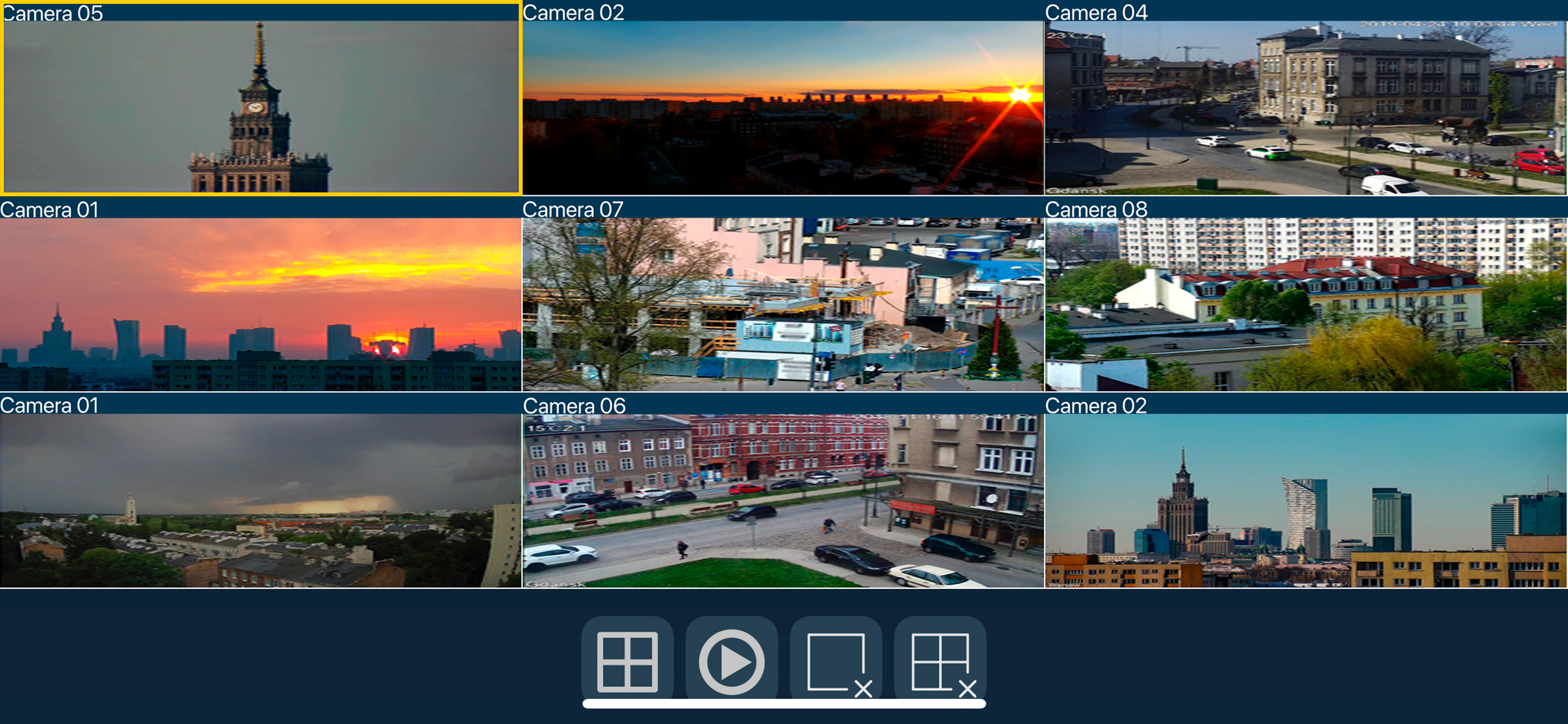Open Camera 06 street with pedestrians feed
Image resolution: width=1568 pixels, height=724 pixels.
(x=783, y=500)
